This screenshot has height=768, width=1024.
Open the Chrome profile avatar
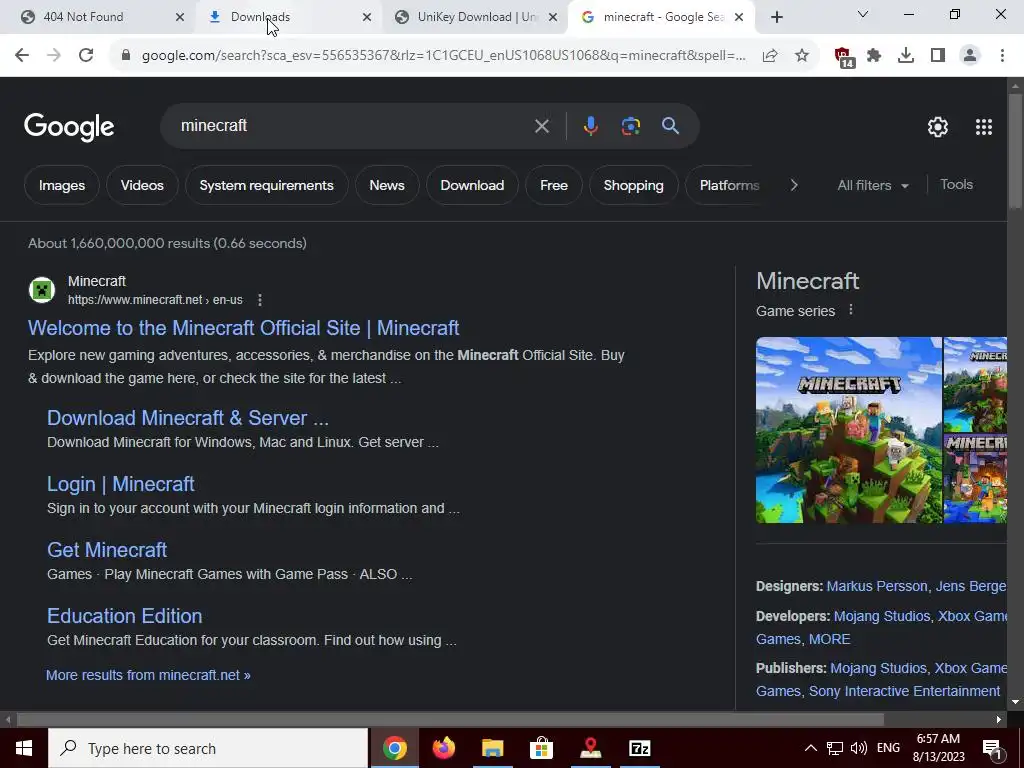click(x=970, y=56)
